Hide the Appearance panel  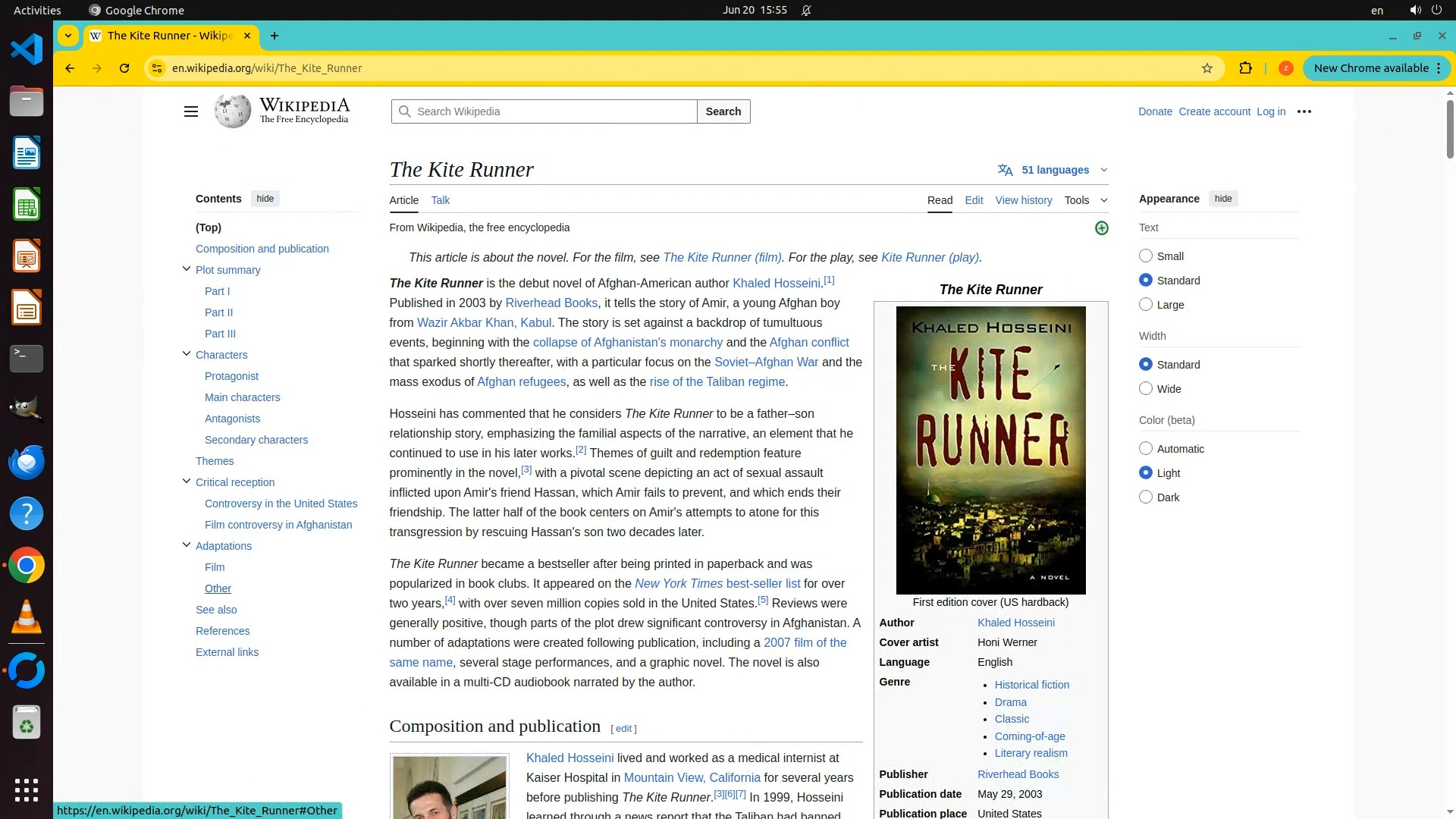pyautogui.click(x=1222, y=199)
